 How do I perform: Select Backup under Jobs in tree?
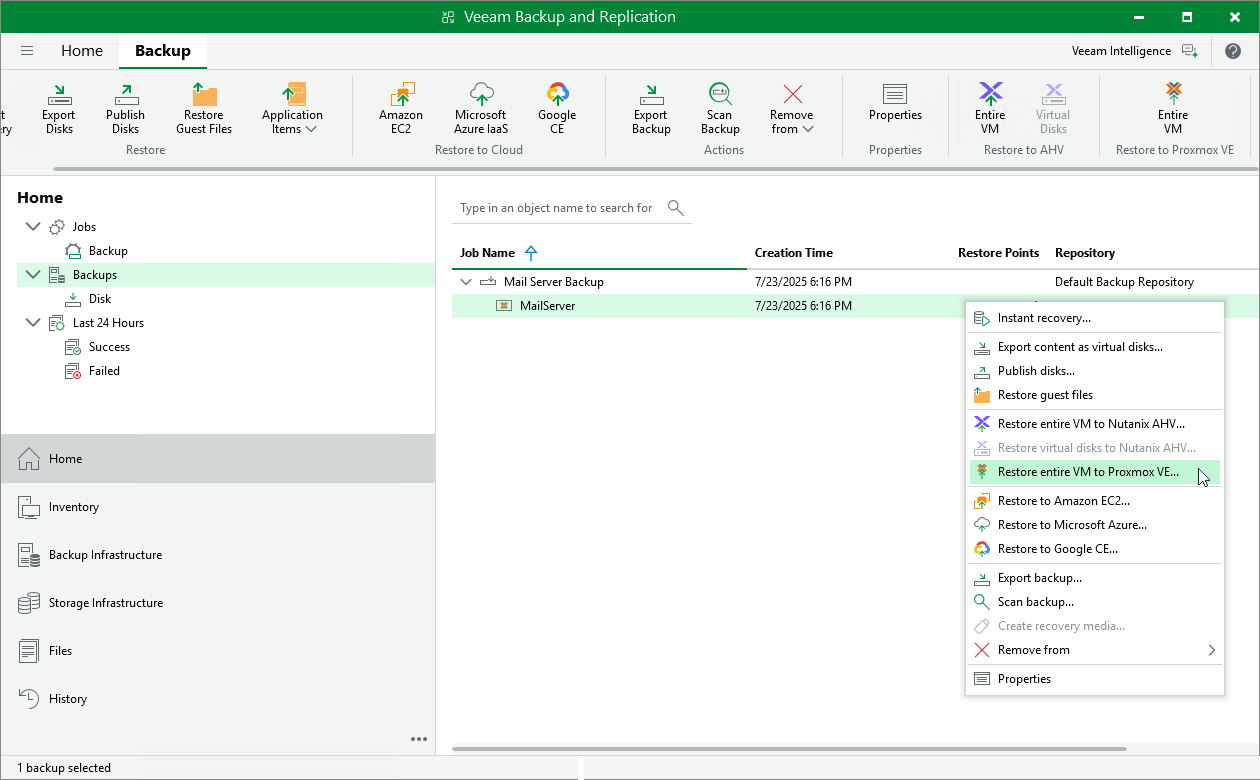(108, 251)
